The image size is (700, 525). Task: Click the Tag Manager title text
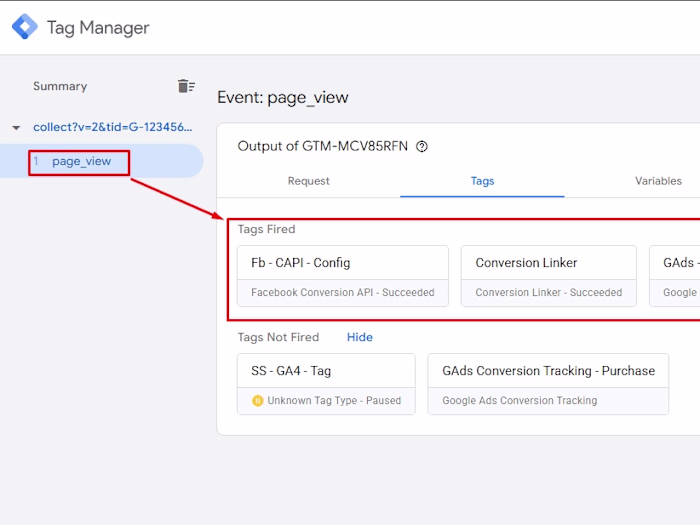coord(98,28)
